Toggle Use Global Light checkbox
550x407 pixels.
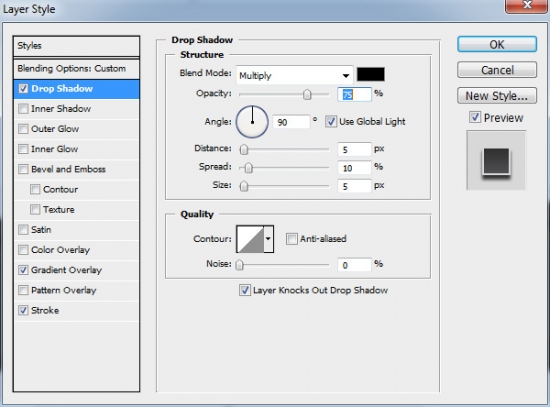[x=330, y=122]
